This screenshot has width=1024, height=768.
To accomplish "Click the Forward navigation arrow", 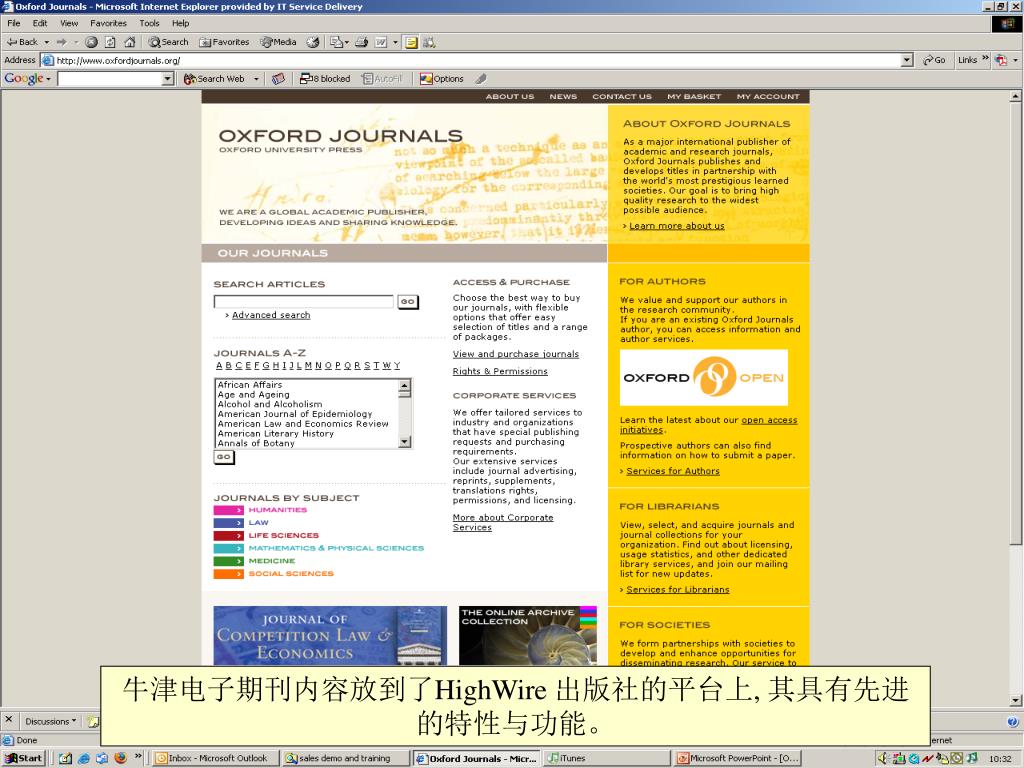I will tap(61, 42).
